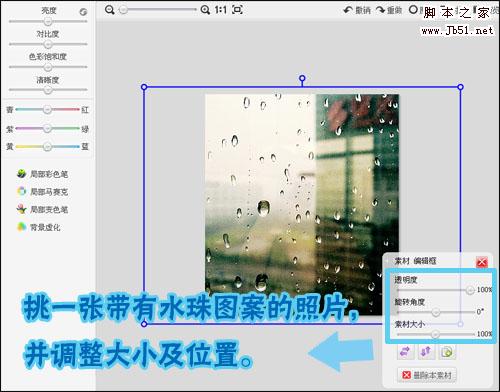500x392 pixels.
Task: Click the 亮度 brightness slider handle
Action: pos(48,21)
